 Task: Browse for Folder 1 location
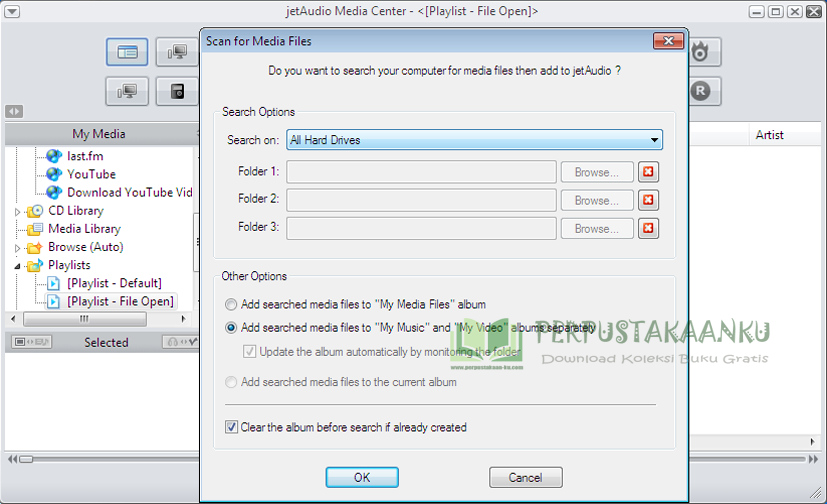point(597,172)
